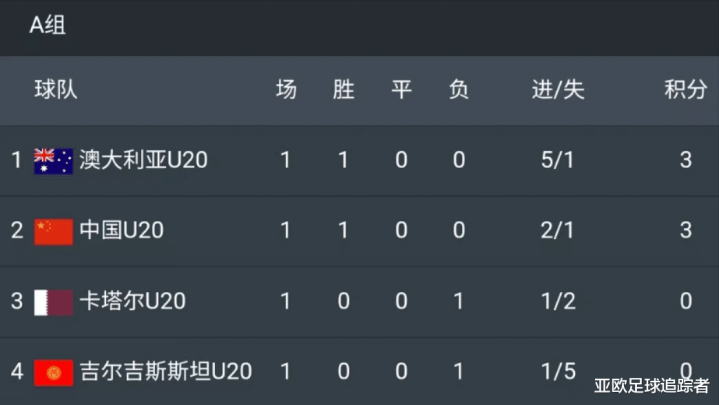
Task: Click the 场 matches played header
Action: pyautogui.click(x=286, y=89)
